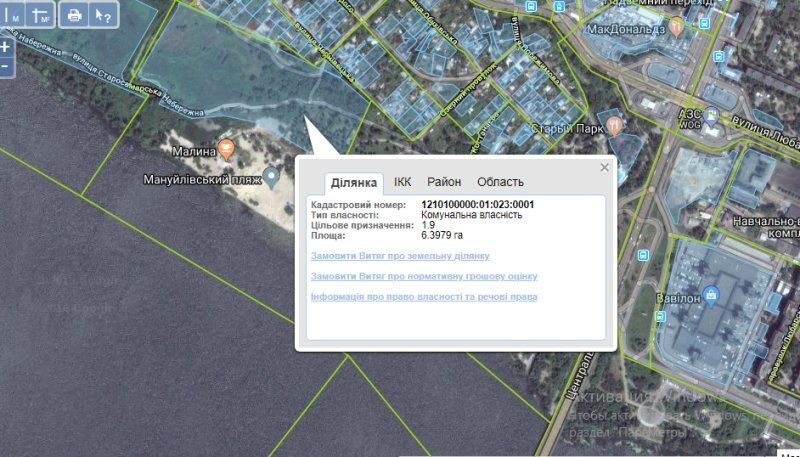Click the МакДональдз restaurant marker
The width and height of the screenshot is (800, 457).
[x=678, y=27]
